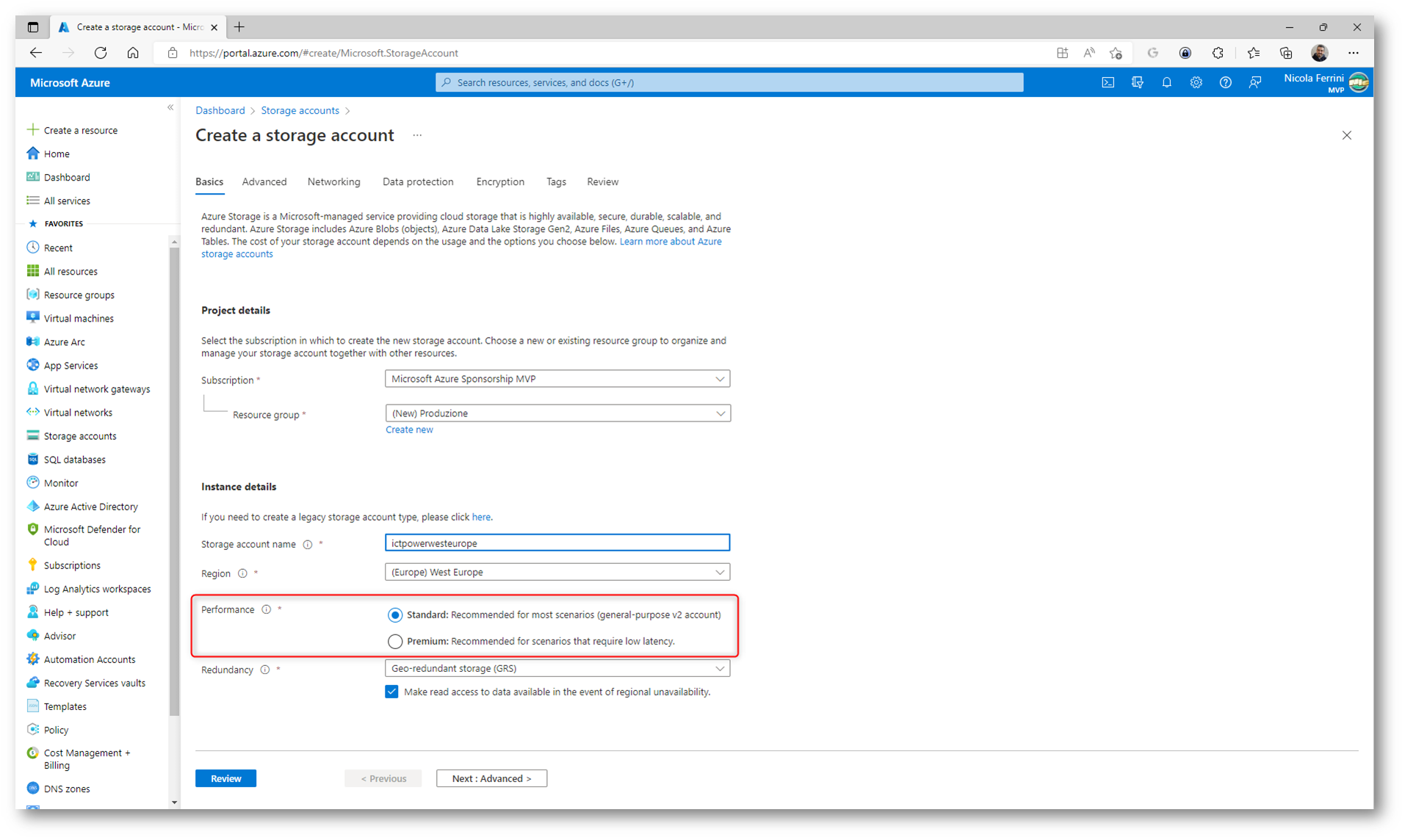The width and height of the screenshot is (1405, 840).
Task: Open Virtual machines in the sidebar
Action: click(79, 319)
